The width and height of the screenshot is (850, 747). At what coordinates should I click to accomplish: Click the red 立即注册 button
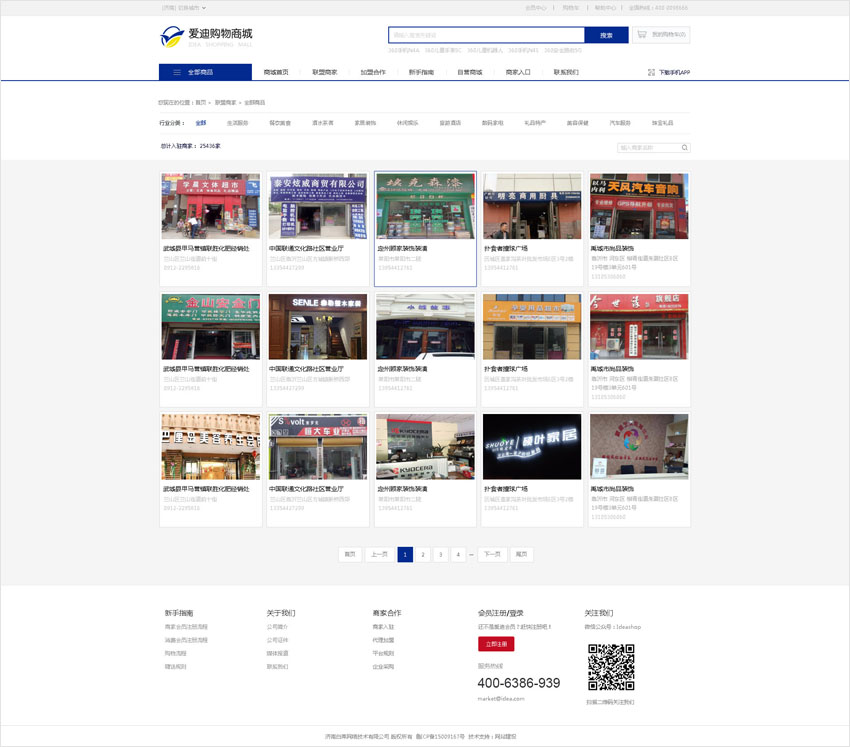click(x=495, y=644)
